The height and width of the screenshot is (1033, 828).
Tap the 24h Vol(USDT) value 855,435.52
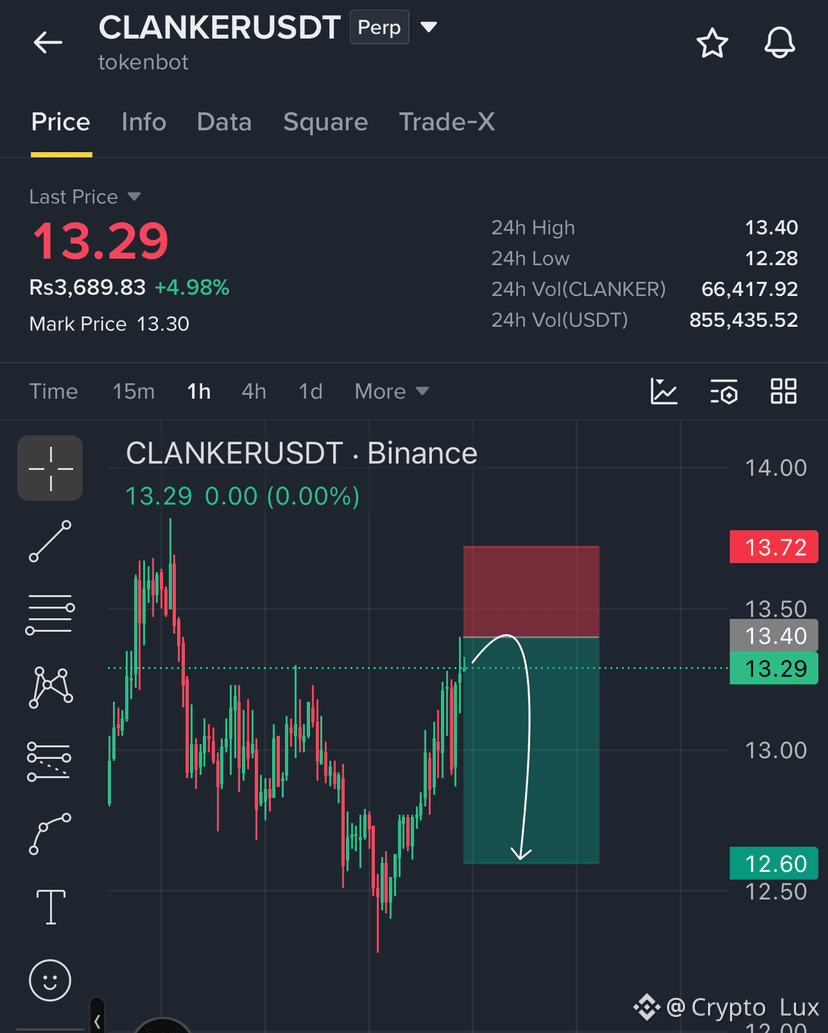tap(744, 320)
